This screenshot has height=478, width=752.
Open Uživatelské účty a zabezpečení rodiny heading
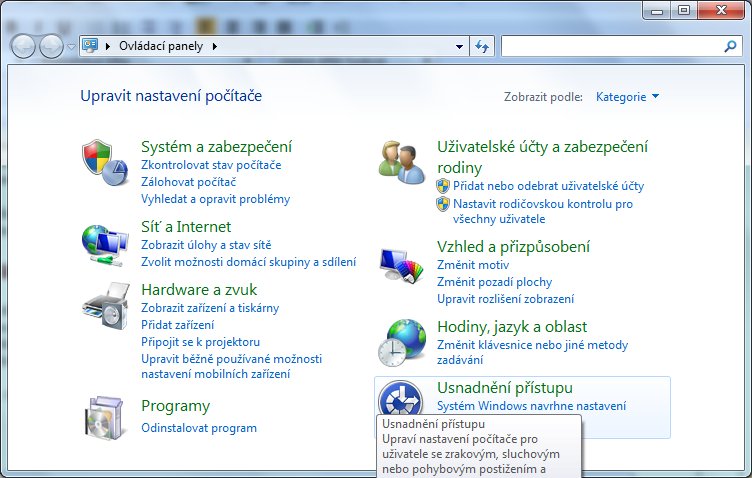[x=542, y=157]
